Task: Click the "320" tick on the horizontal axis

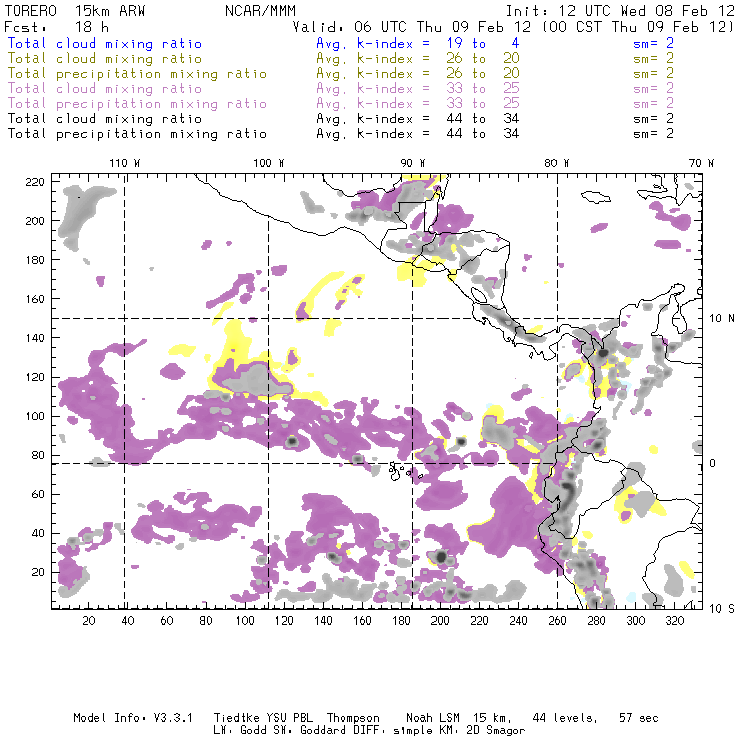Action: point(675,621)
